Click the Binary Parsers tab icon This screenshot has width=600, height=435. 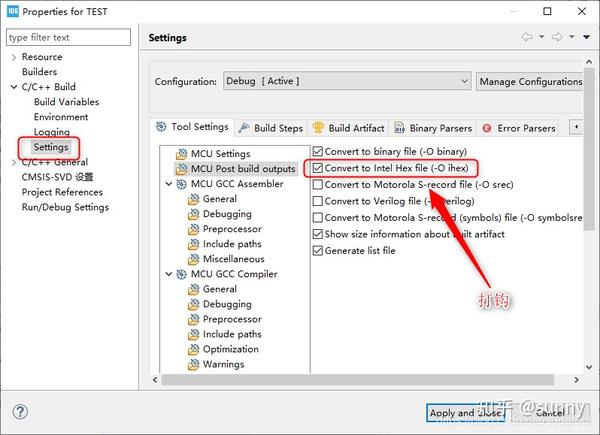coord(399,128)
